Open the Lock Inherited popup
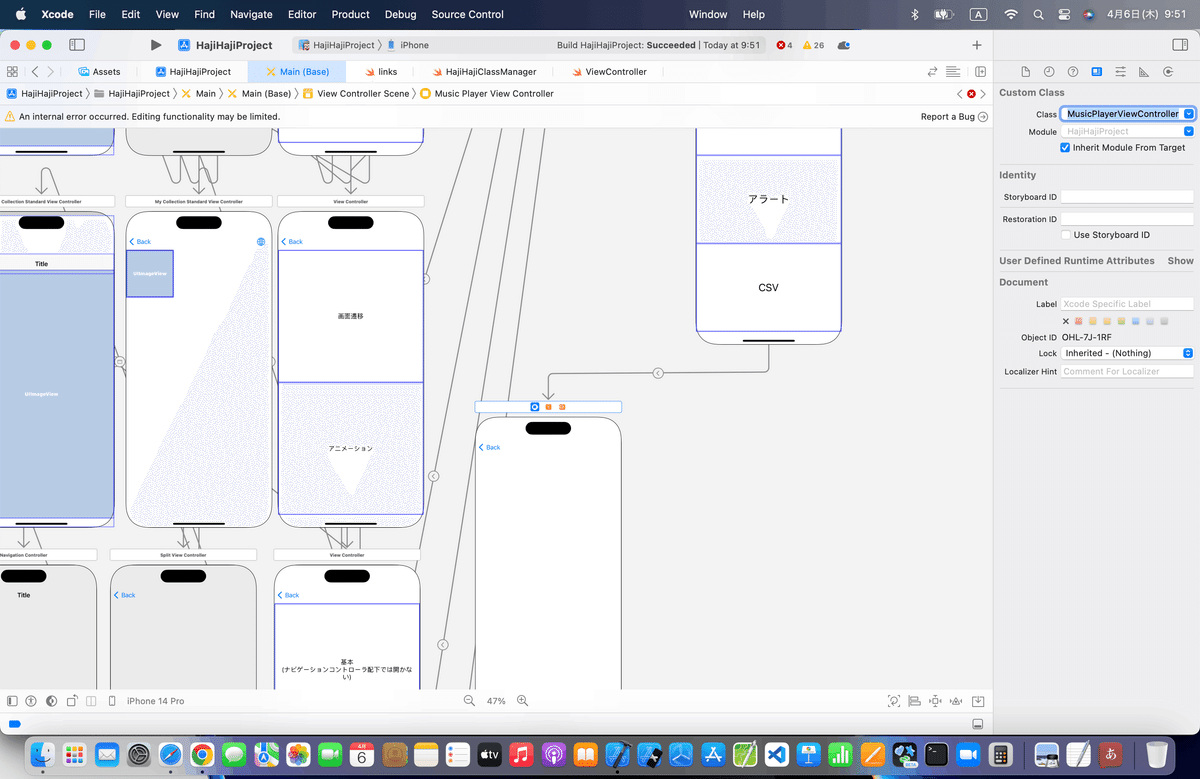The width and height of the screenshot is (1200, 779). point(1128,353)
